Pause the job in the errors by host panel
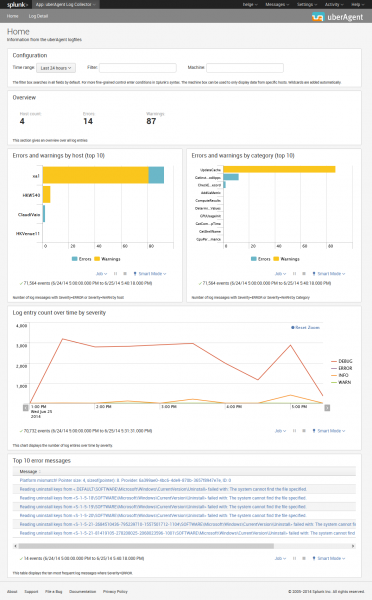Image resolution: width=372 pixels, height=600 pixels. [116, 274]
